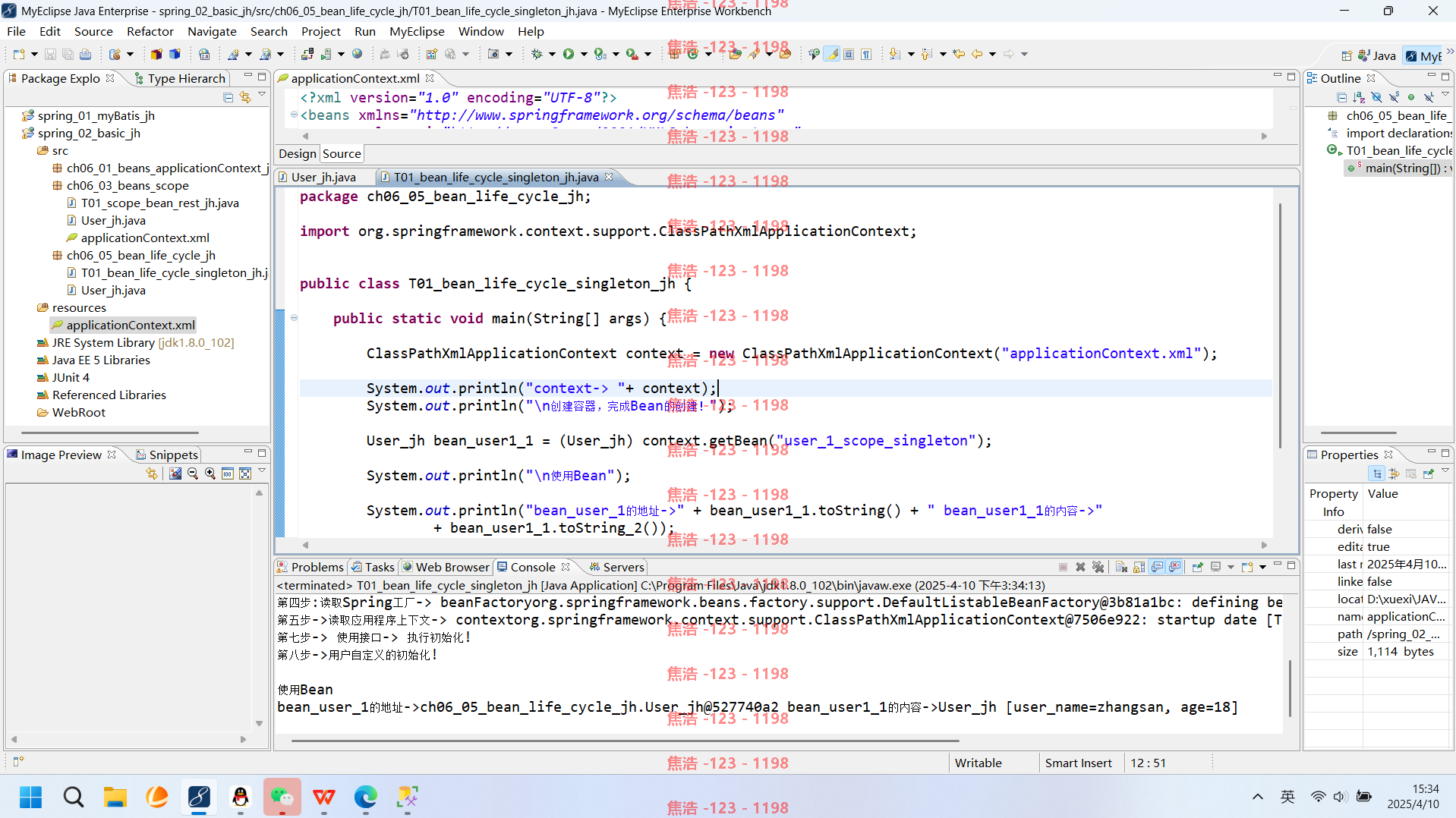Open Back navigation history dropdown

[x=992, y=54]
